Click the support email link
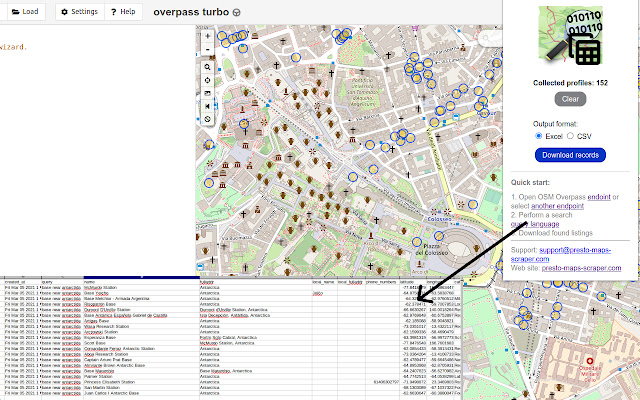This screenshot has width=640, height=400. point(561,254)
